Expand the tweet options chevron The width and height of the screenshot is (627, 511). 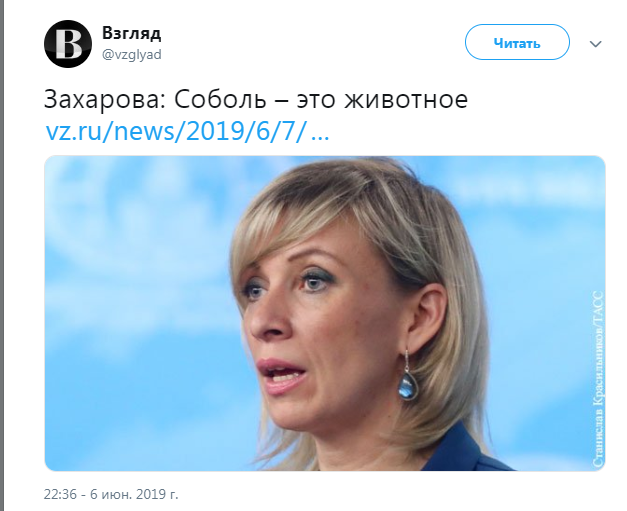click(x=596, y=44)
